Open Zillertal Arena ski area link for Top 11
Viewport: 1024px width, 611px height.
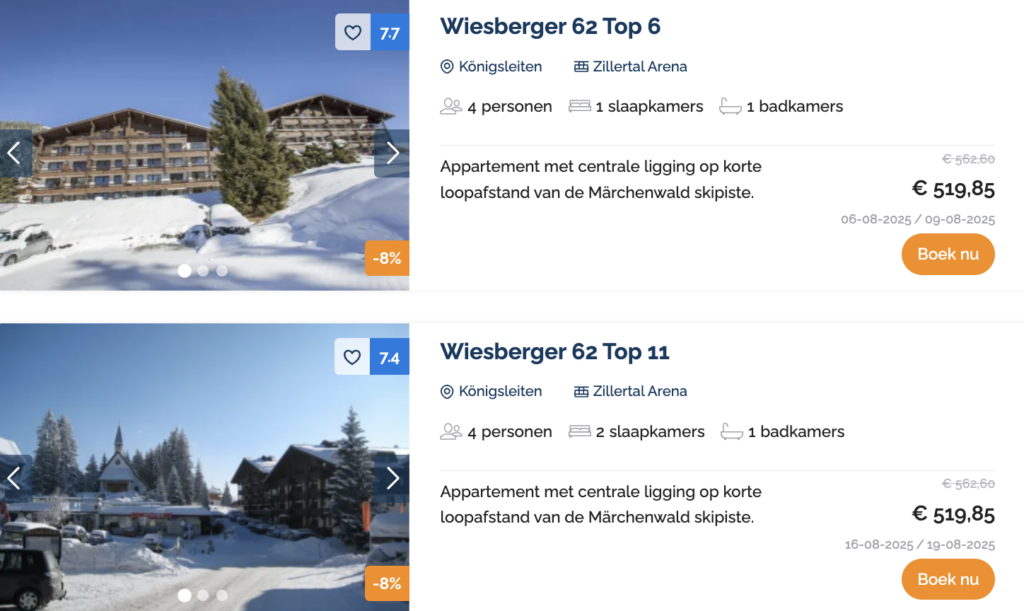[x=630, y=391]
